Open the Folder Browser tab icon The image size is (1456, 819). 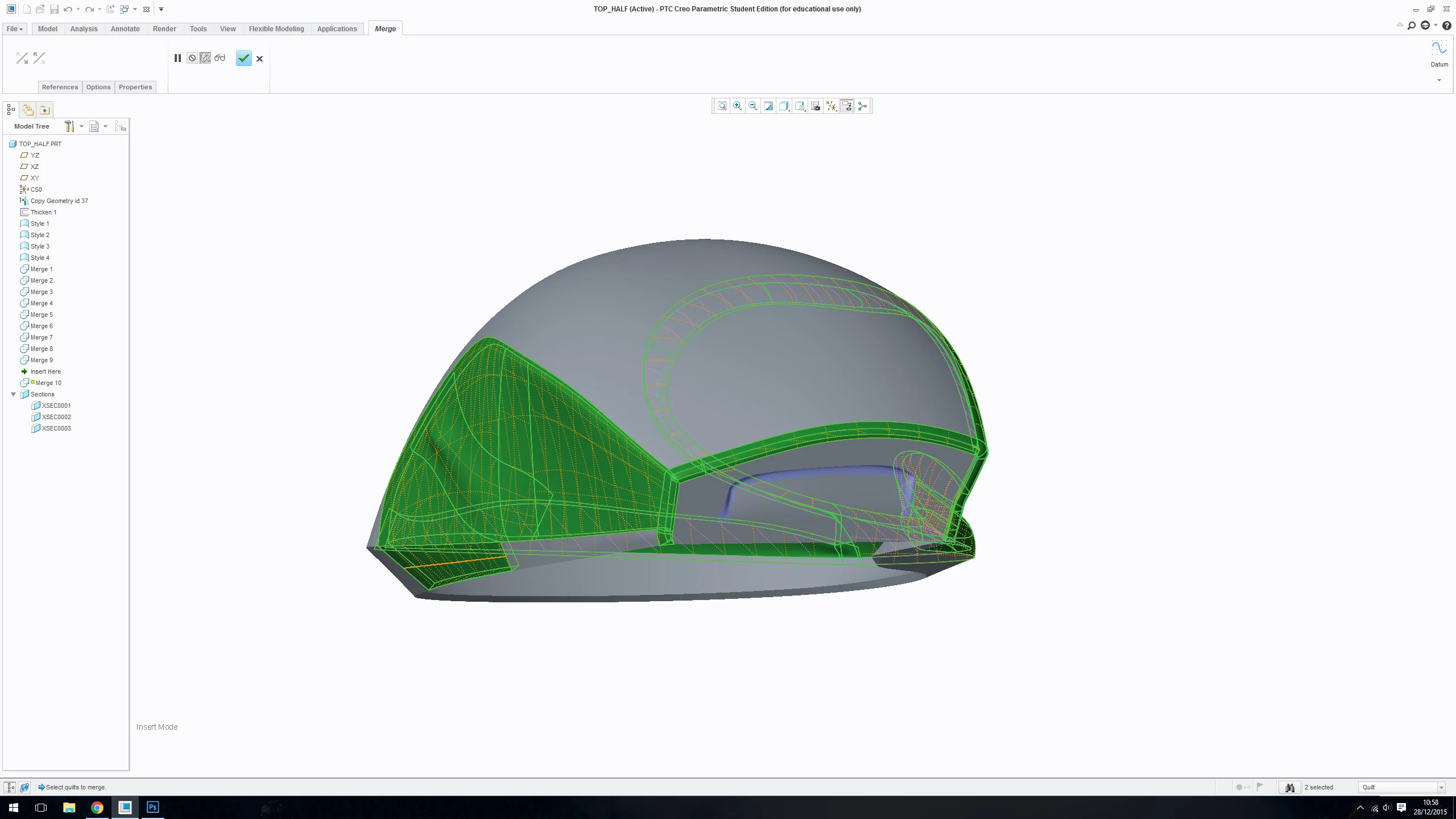(28, 110)
